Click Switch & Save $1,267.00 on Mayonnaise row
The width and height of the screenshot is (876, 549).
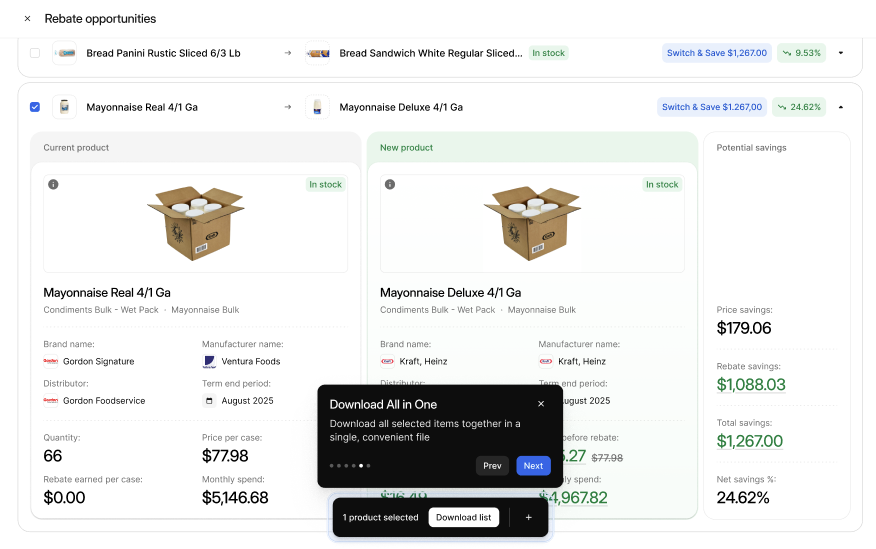711,107
